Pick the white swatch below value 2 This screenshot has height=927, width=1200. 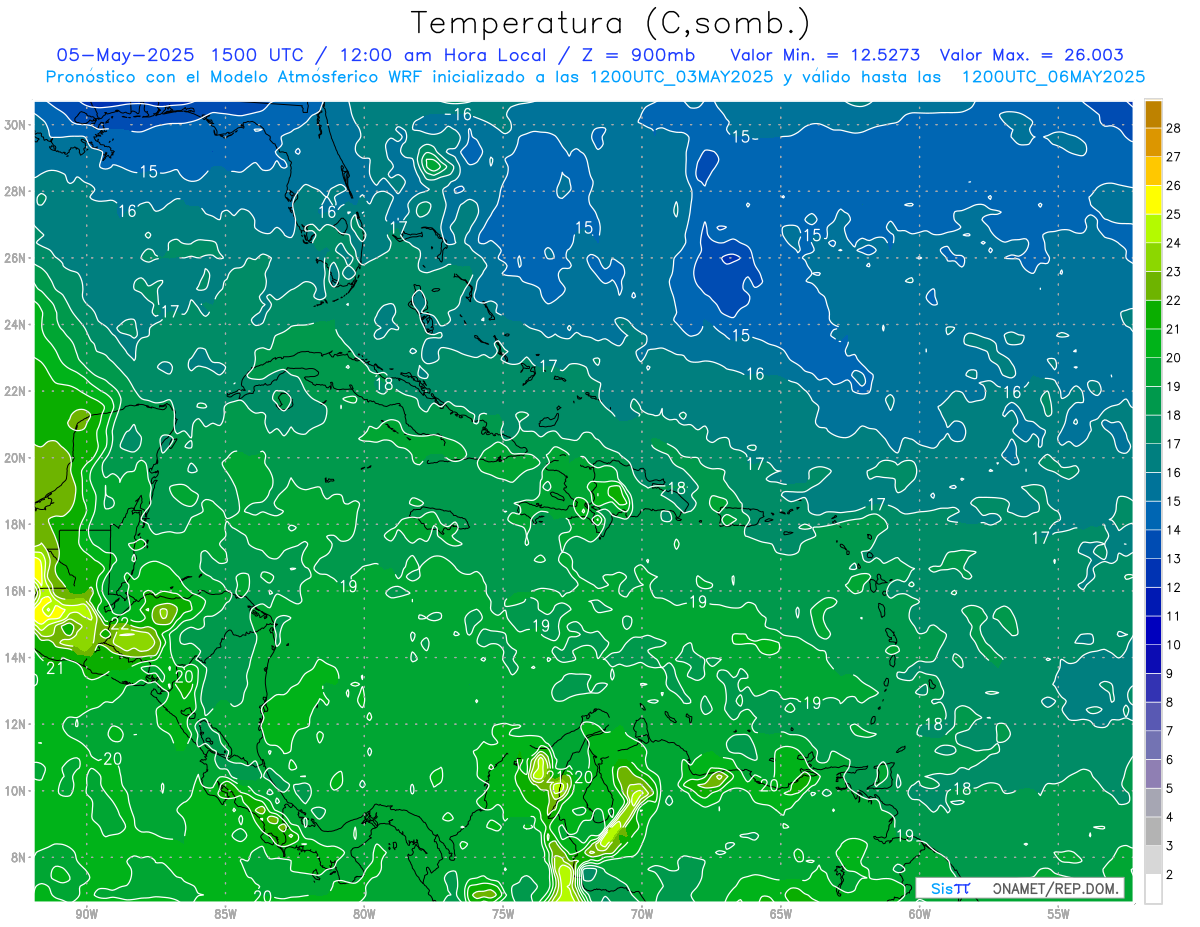[1153, 889]
